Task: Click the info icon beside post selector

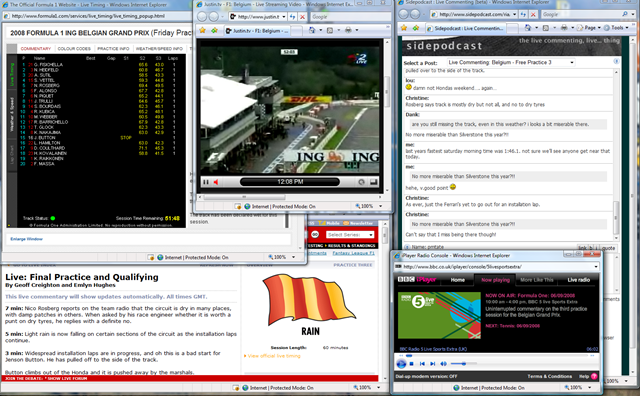Action: 616,61
